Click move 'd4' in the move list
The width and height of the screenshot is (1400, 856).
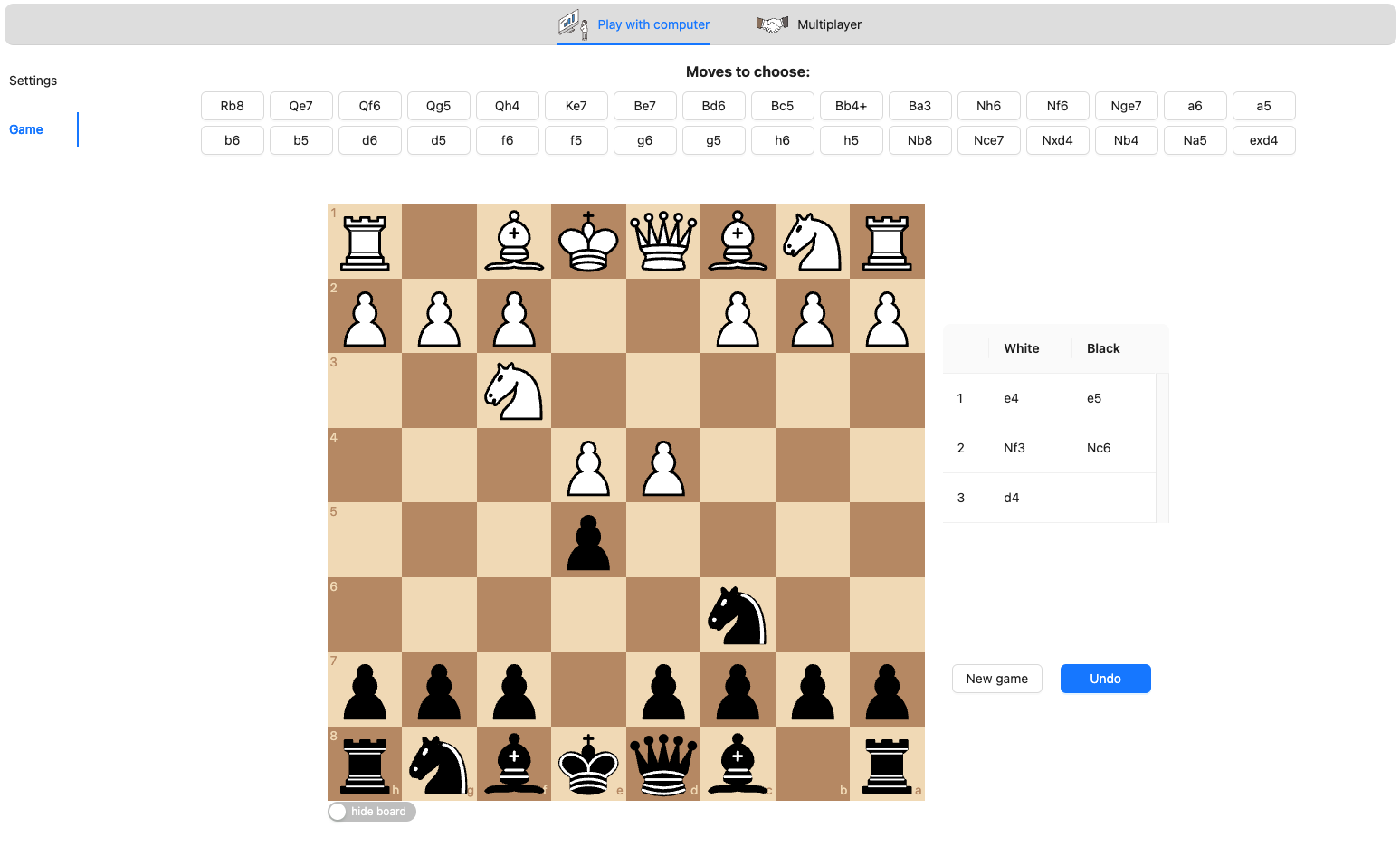1012,498
